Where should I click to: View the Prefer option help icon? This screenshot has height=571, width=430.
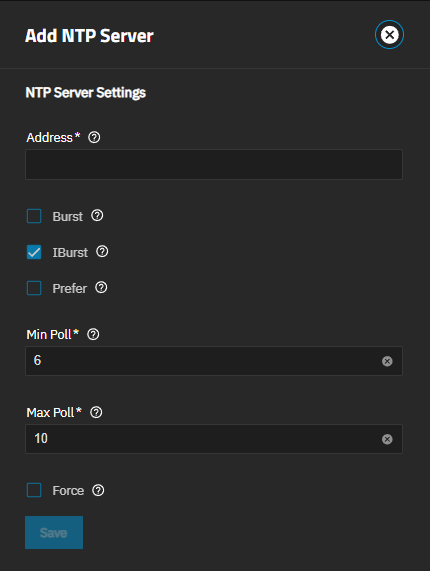click(x=101, y=288)
